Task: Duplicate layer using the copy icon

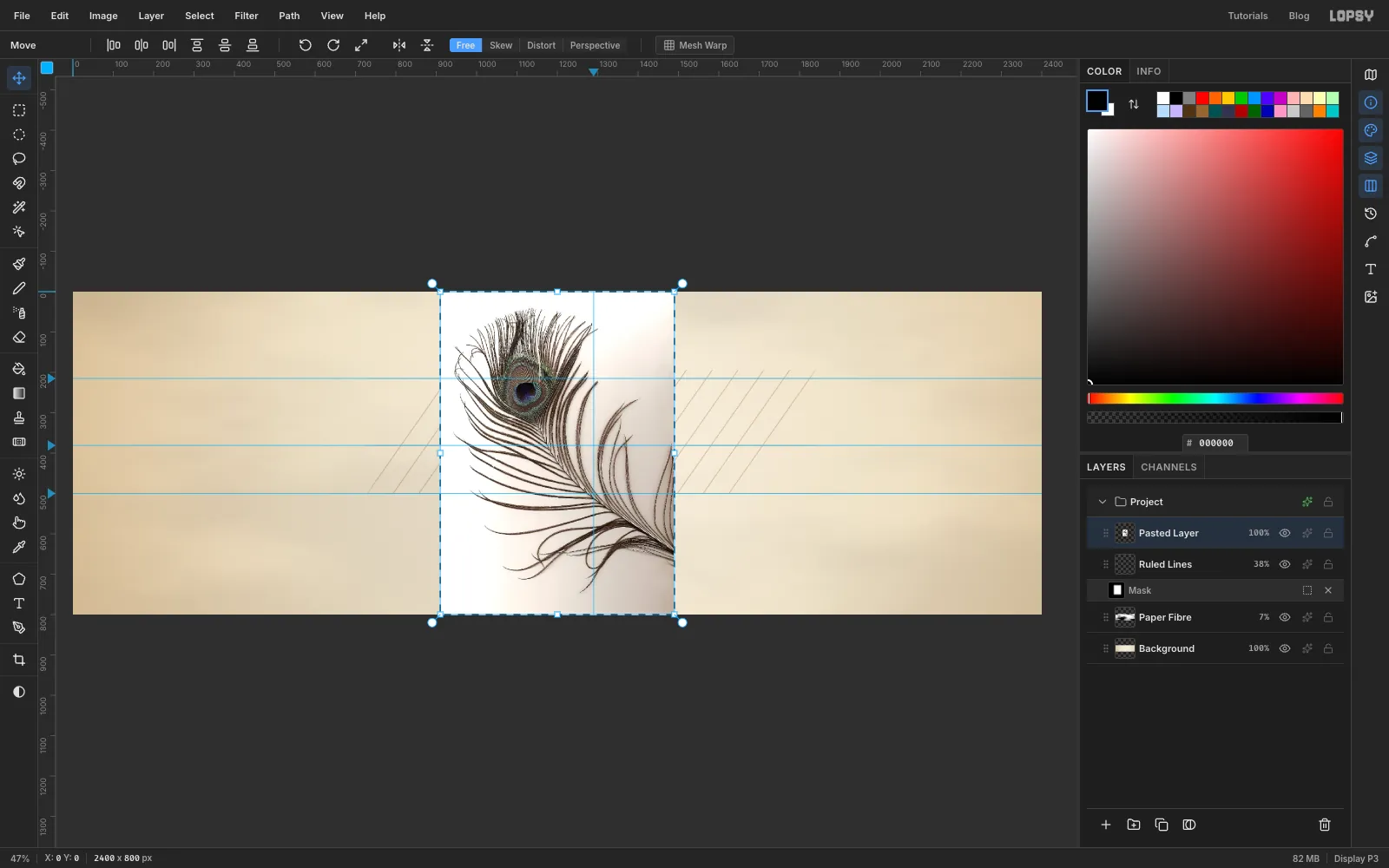Action: (x=1162, y=825)
